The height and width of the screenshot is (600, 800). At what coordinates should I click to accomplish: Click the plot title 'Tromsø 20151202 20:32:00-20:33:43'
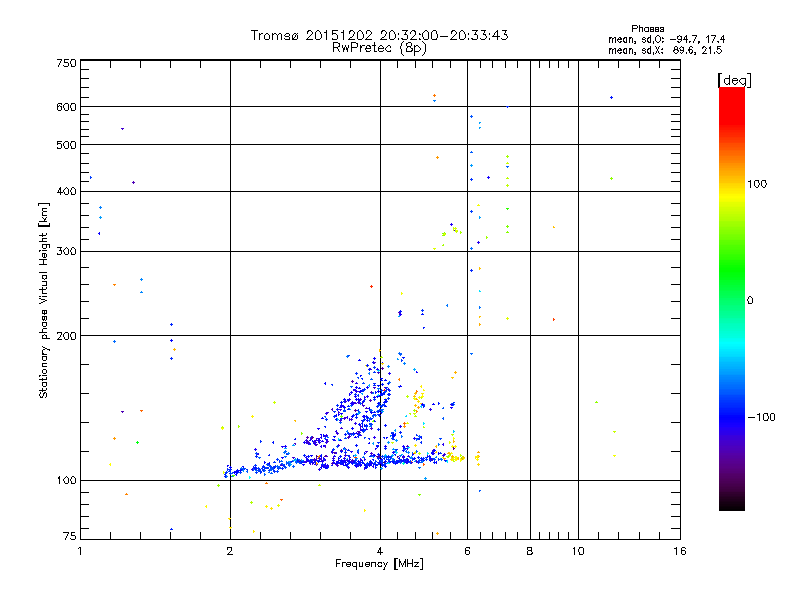[380, 35]
